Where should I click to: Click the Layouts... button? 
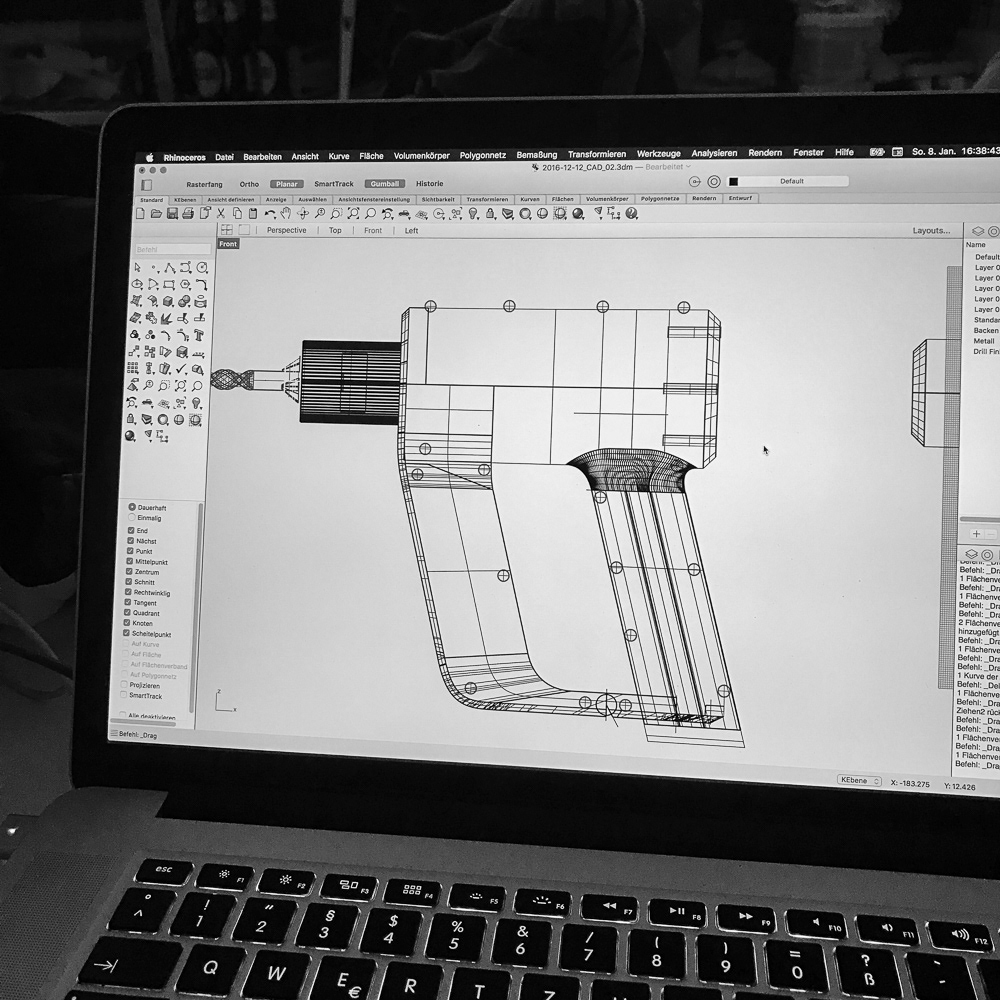pyautogui.click(x=930, y=231)
